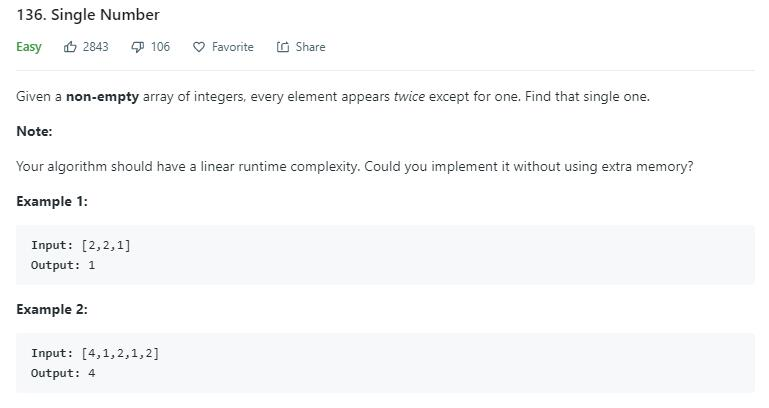The image size is (769, 408).
Task: Click the 2843 likes count
Action: click(x=96, y=47)
